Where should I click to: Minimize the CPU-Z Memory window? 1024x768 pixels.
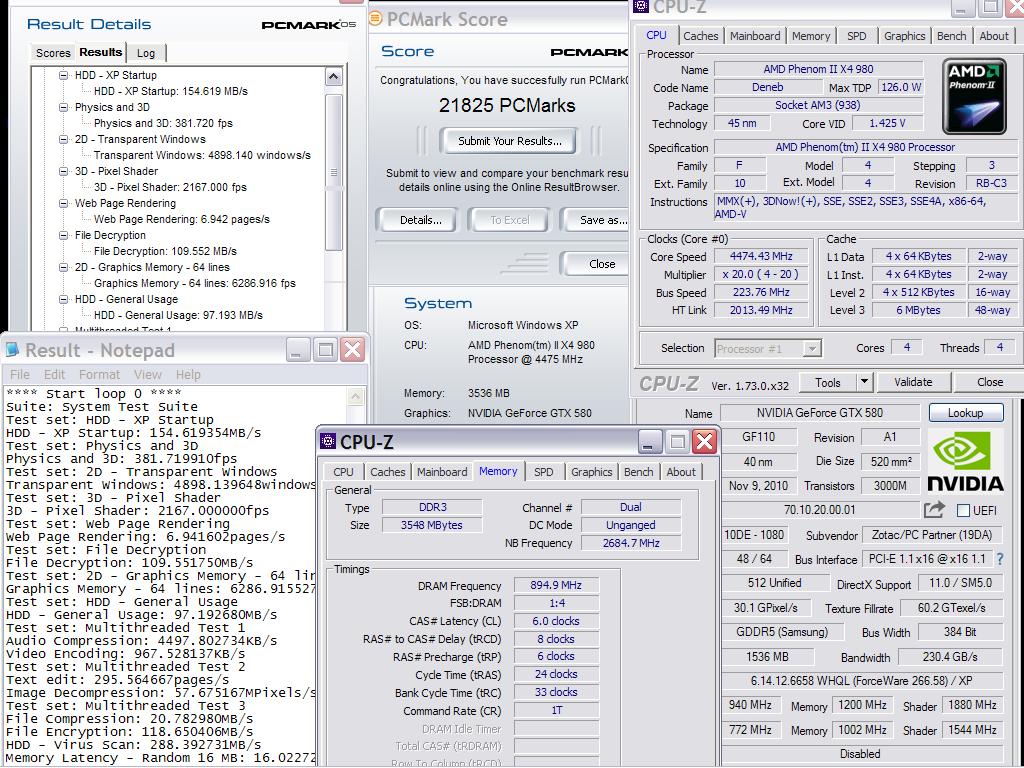[x=648, y=442]
